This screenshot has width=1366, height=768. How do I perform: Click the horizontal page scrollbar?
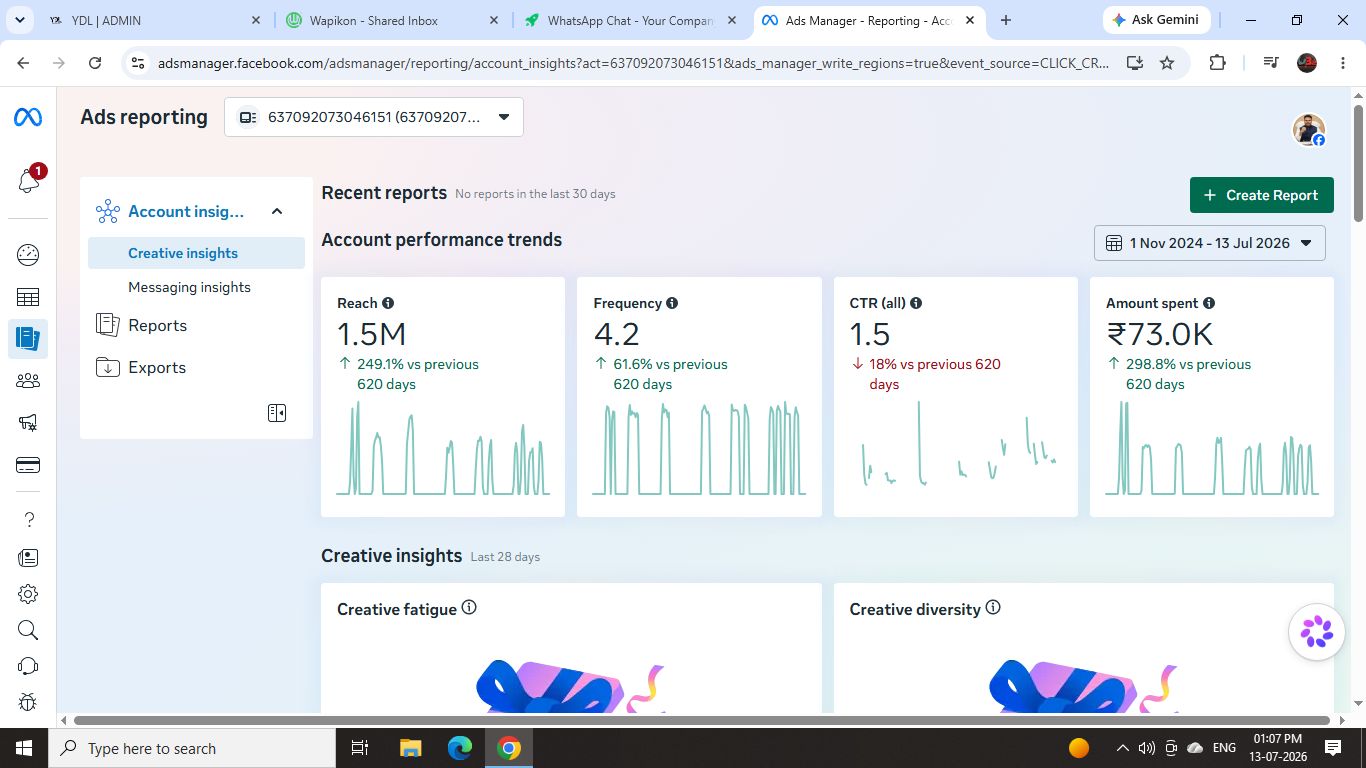point(701,720)
